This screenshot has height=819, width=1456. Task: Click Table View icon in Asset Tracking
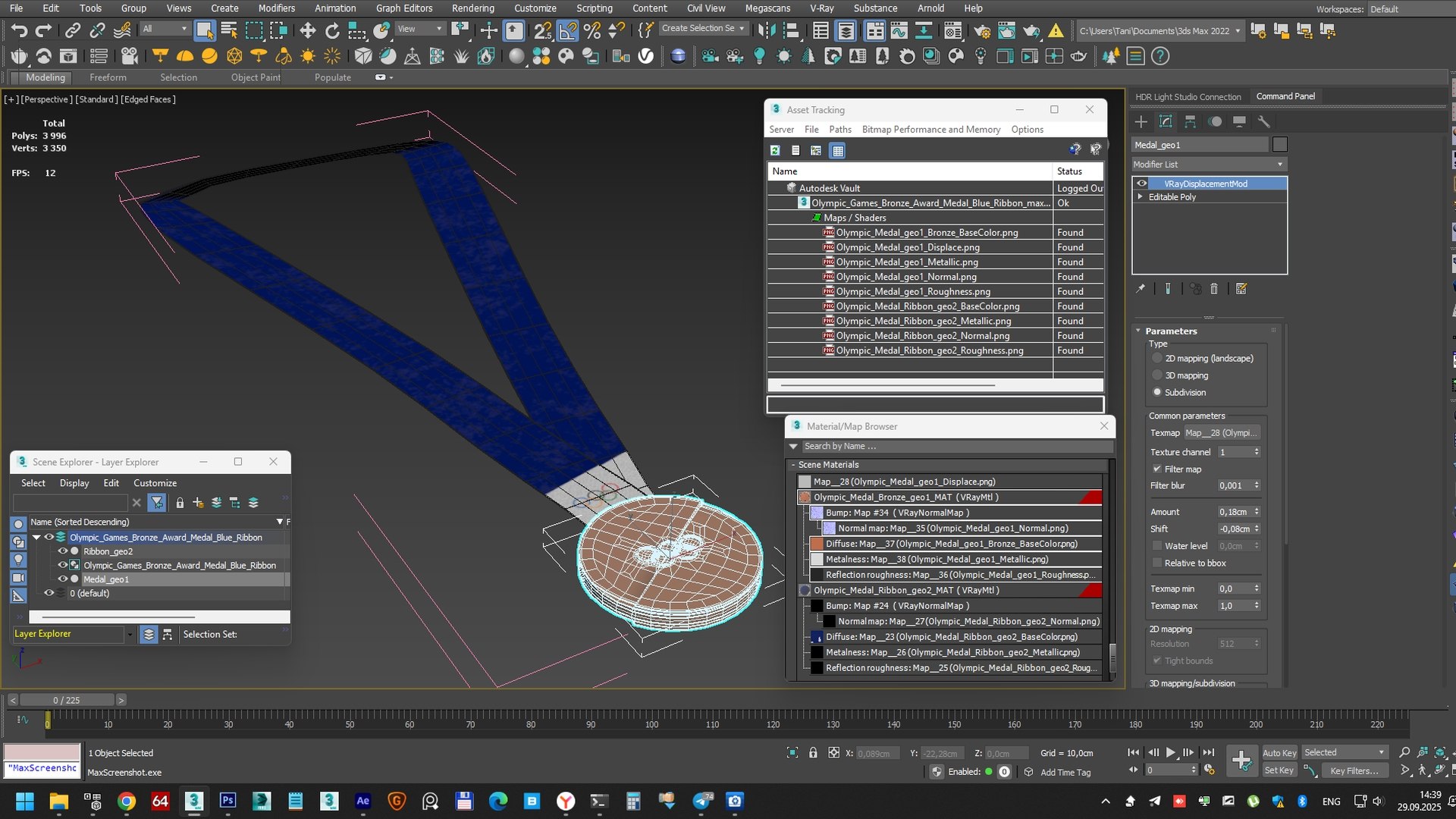point(838,150)
